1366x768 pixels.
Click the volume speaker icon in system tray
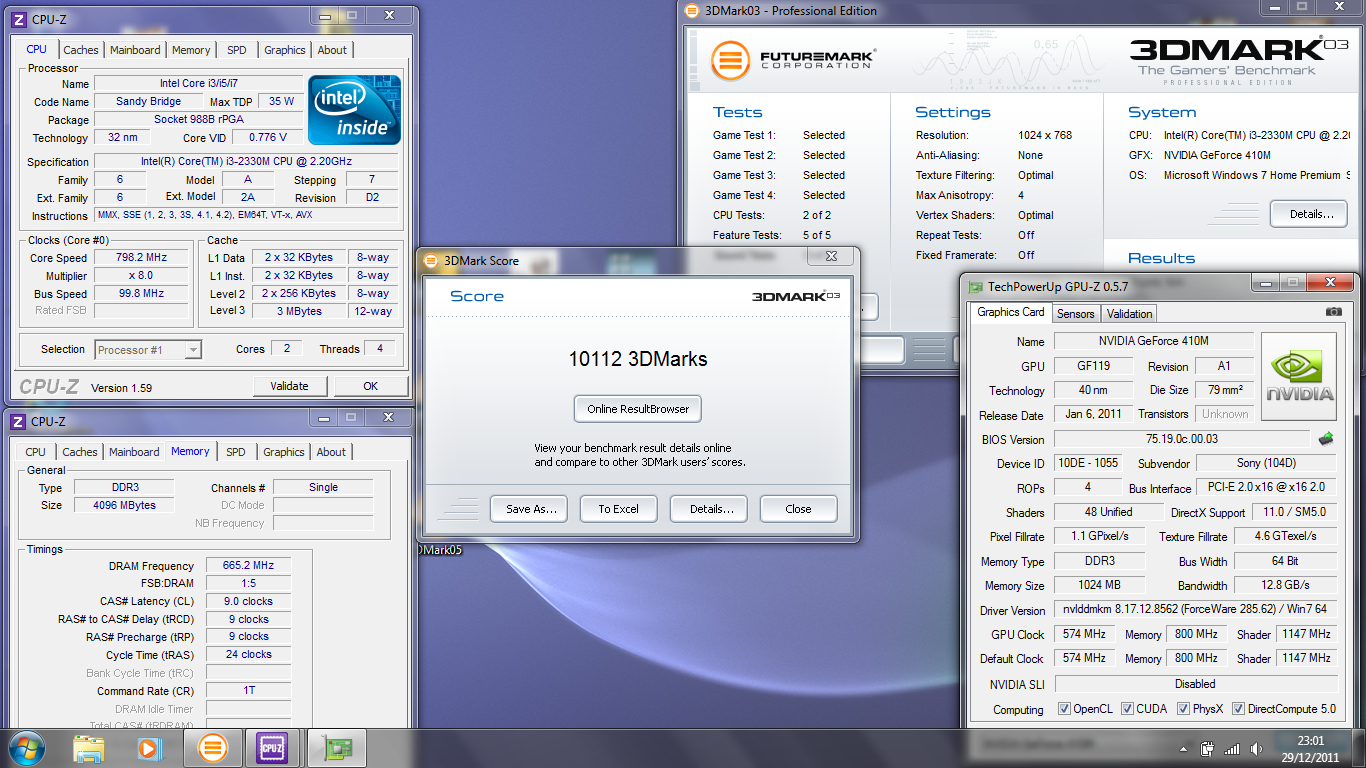tap(1256, 748)
